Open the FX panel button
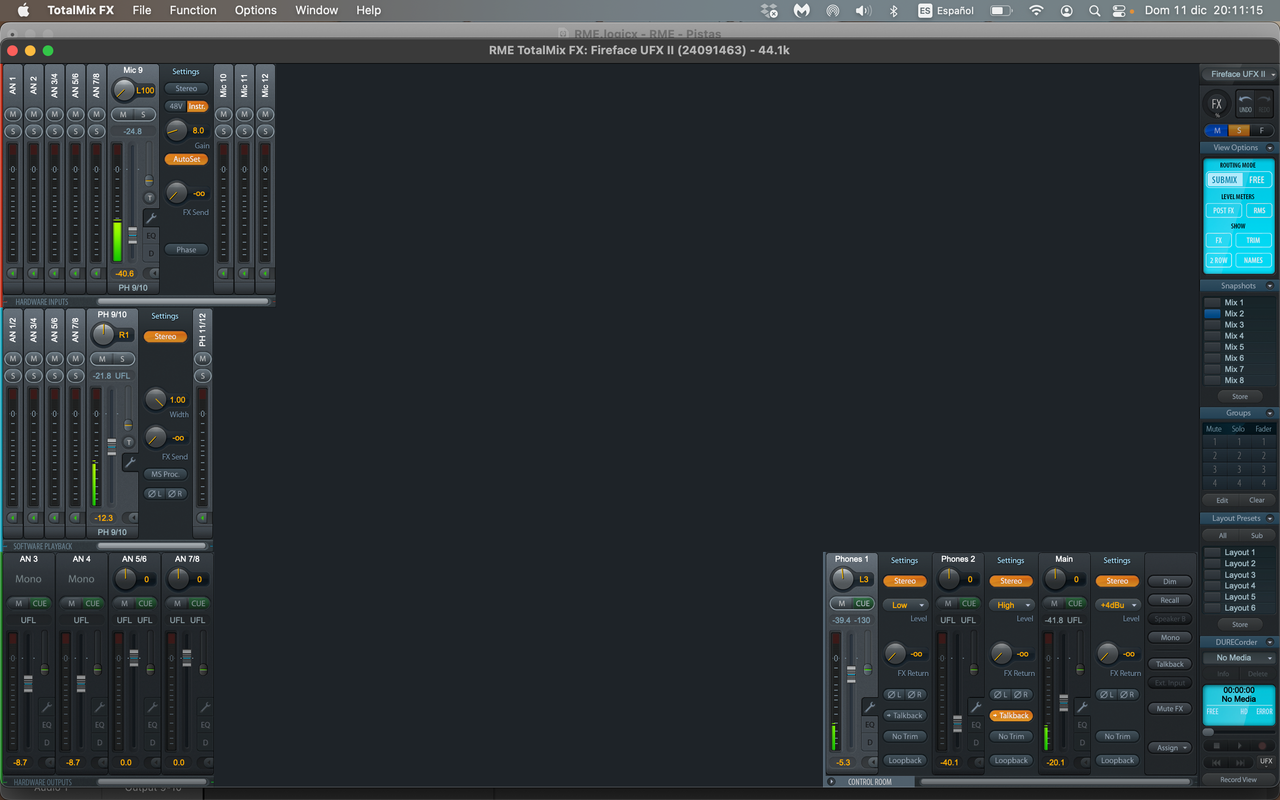Image resolution: width=1280 pixels, height=800 pixels. [x=1217, y=103]
